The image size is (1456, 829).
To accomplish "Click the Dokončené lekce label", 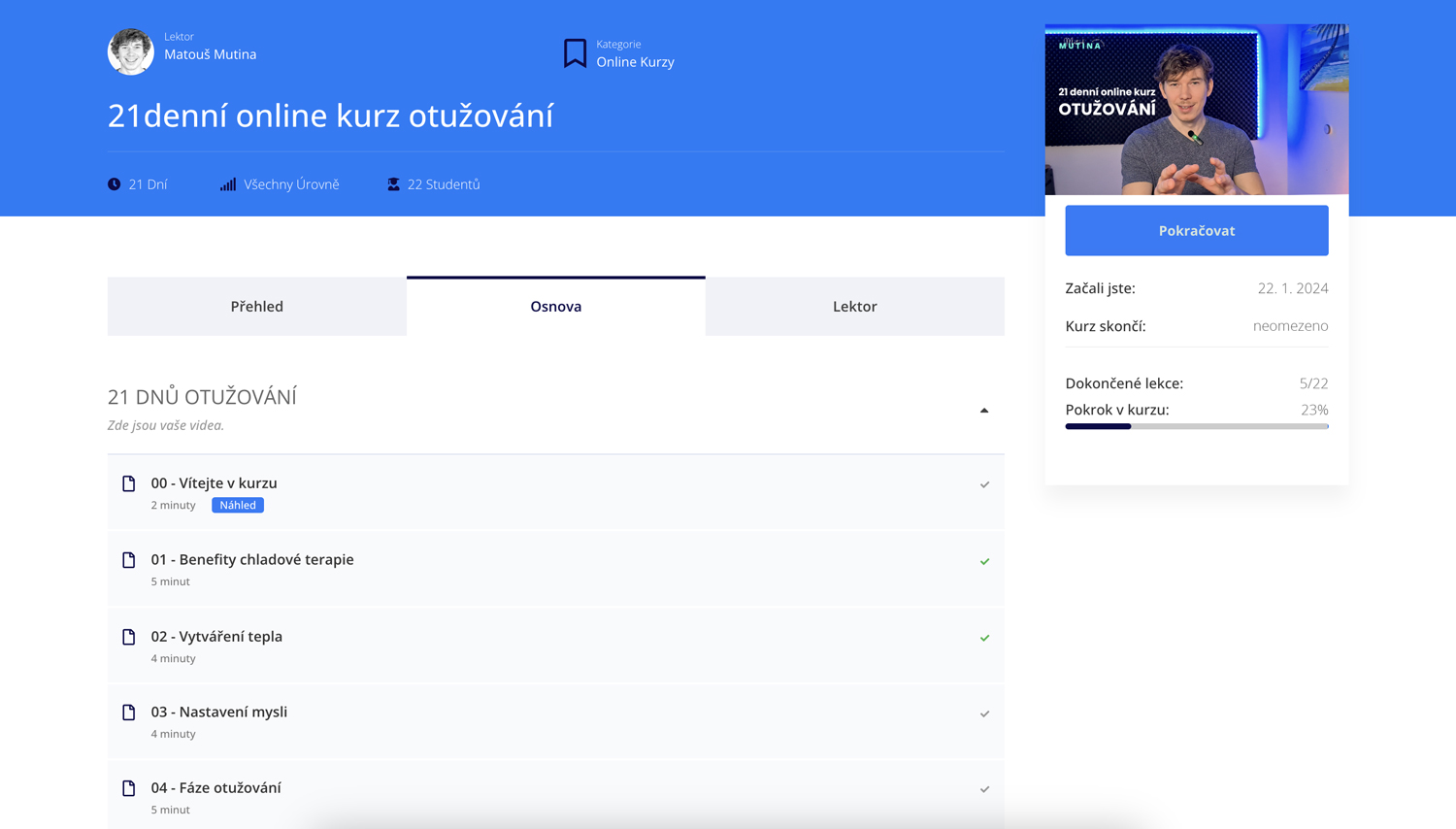I will 1124,383.
